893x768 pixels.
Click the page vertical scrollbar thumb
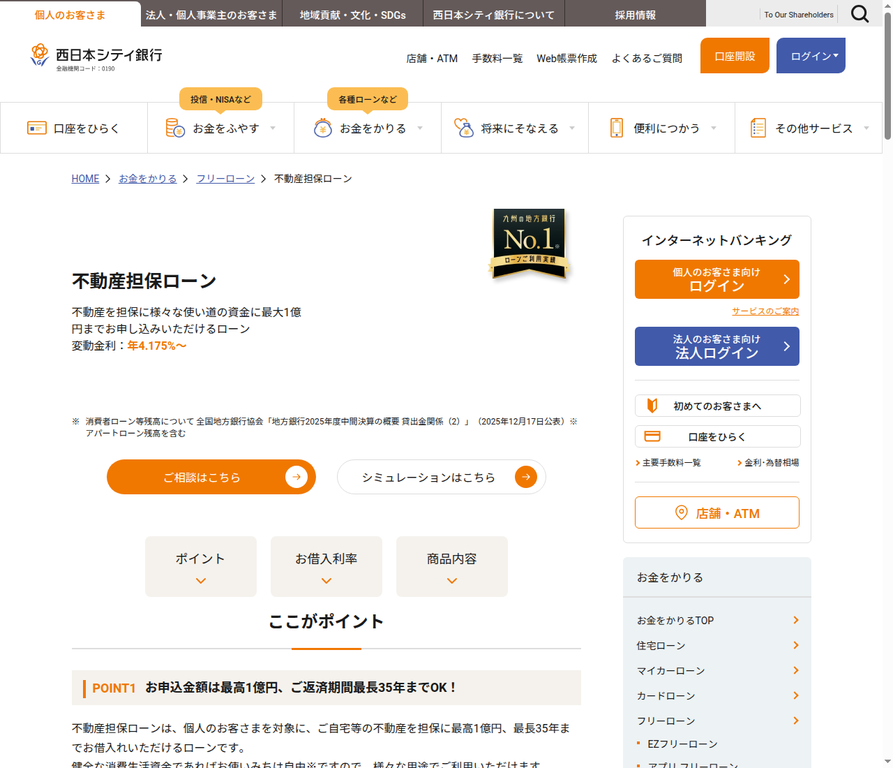coord(887,76)
